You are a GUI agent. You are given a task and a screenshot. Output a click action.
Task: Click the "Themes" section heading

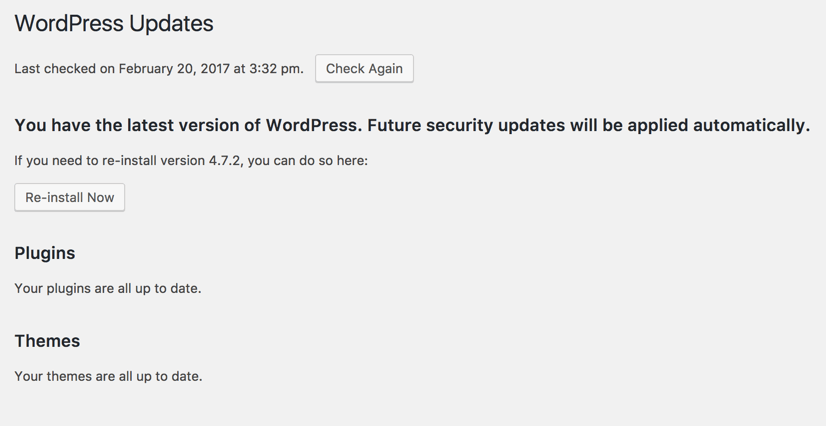(47, 341)
